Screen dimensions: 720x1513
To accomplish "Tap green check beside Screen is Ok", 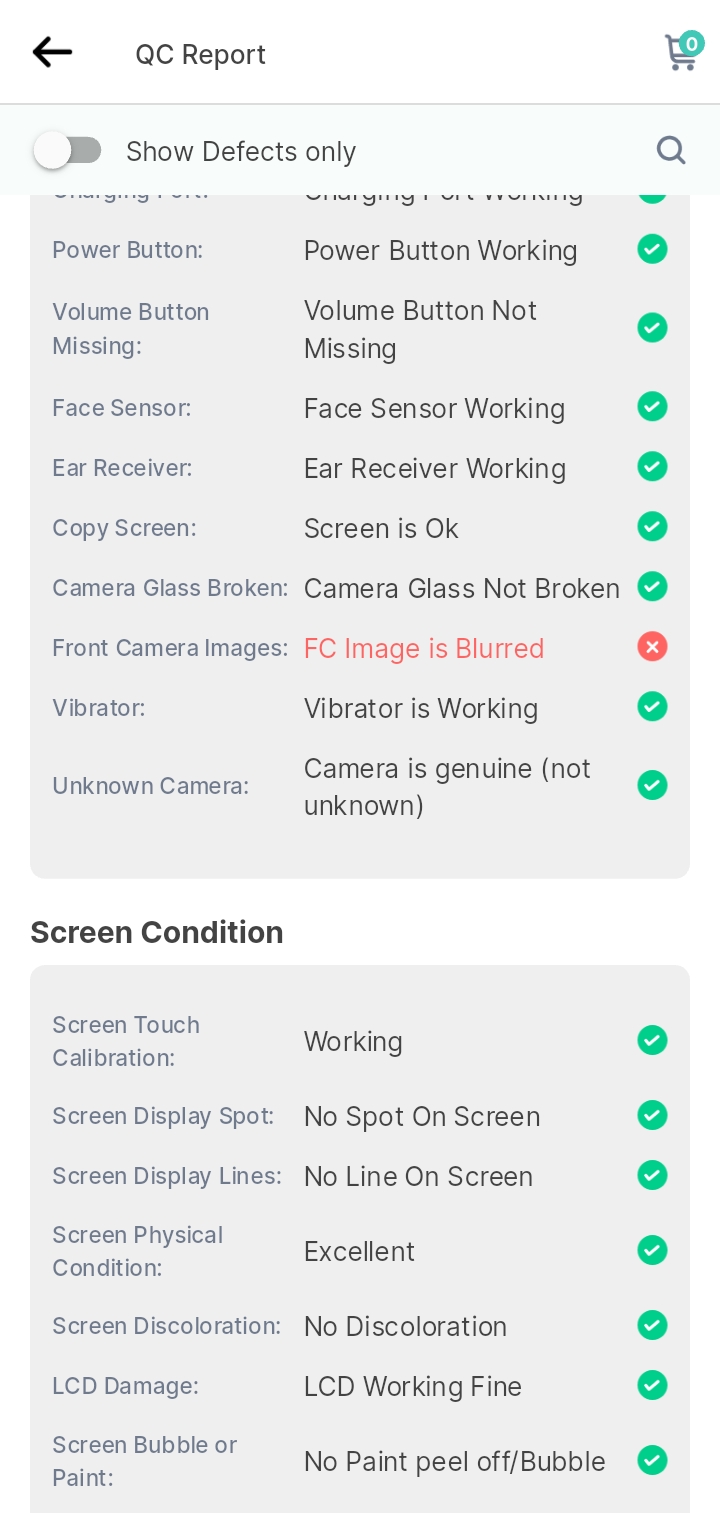I will click(652, 527).
